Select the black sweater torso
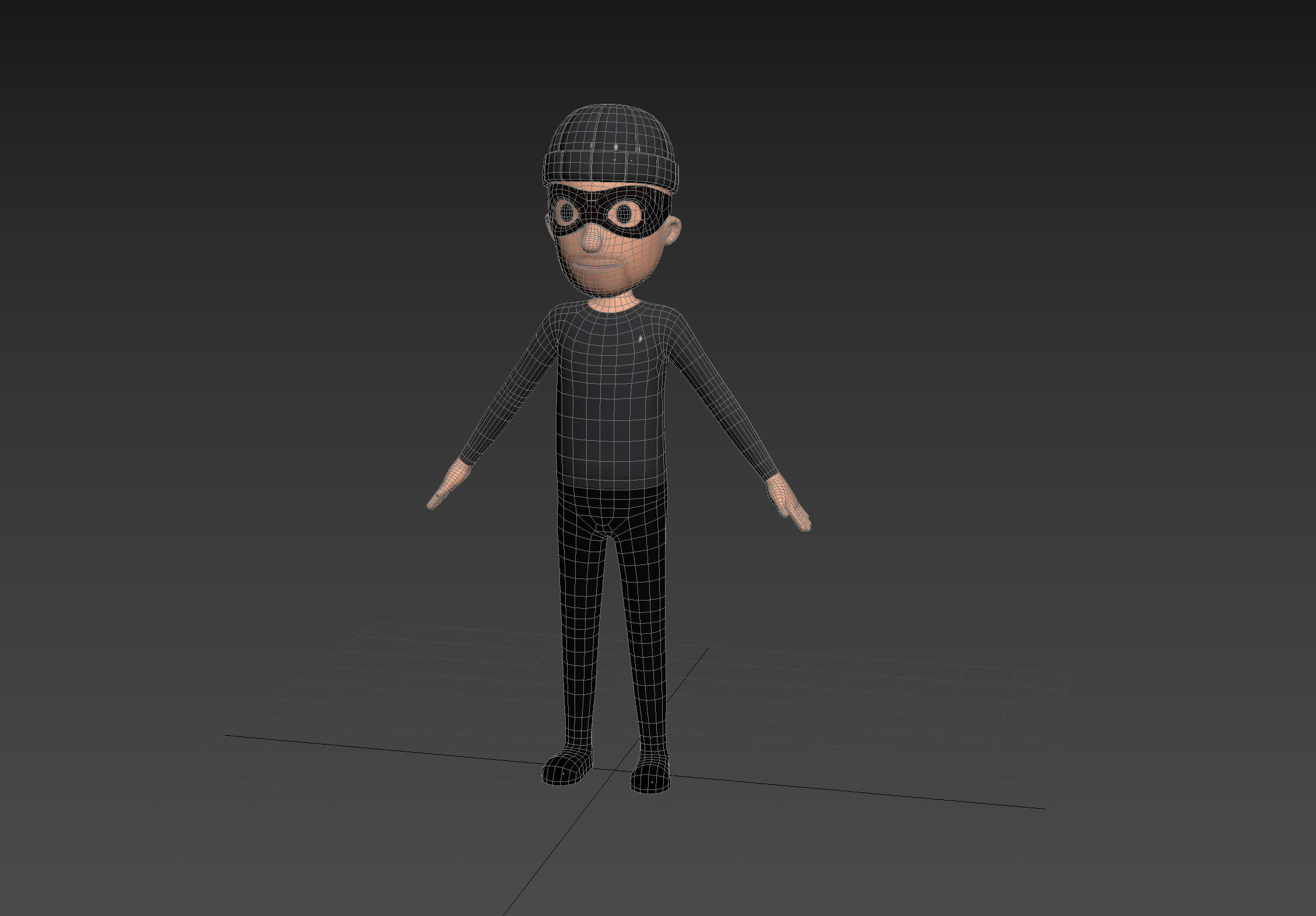Screen dimensions: 1316x916 610,396
